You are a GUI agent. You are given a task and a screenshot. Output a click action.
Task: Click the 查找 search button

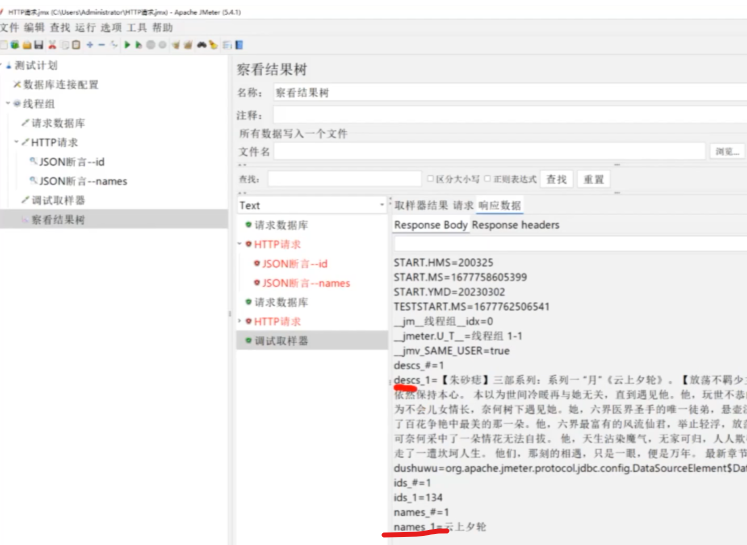[556, 180]
